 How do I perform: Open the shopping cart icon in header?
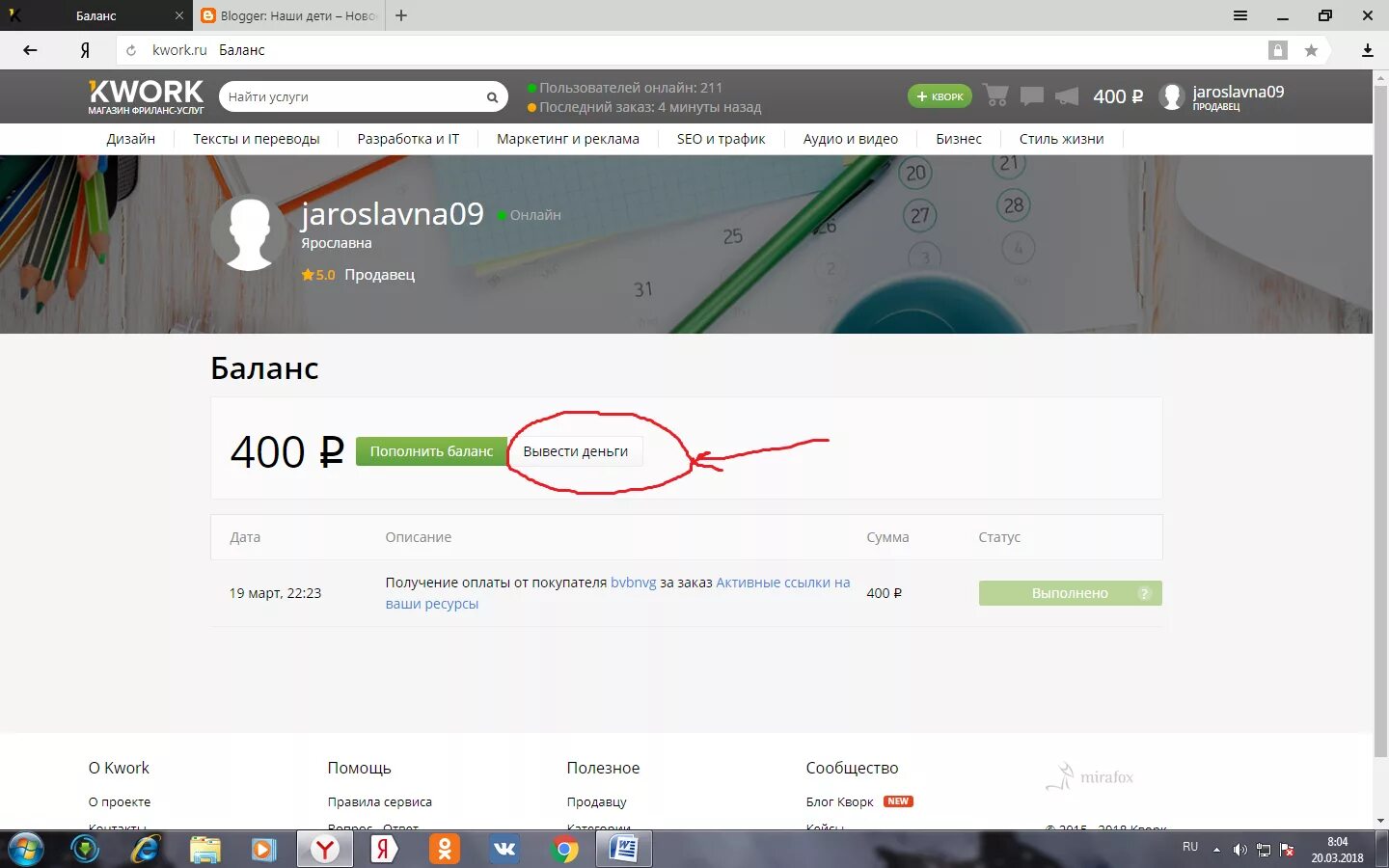point(996,95)
